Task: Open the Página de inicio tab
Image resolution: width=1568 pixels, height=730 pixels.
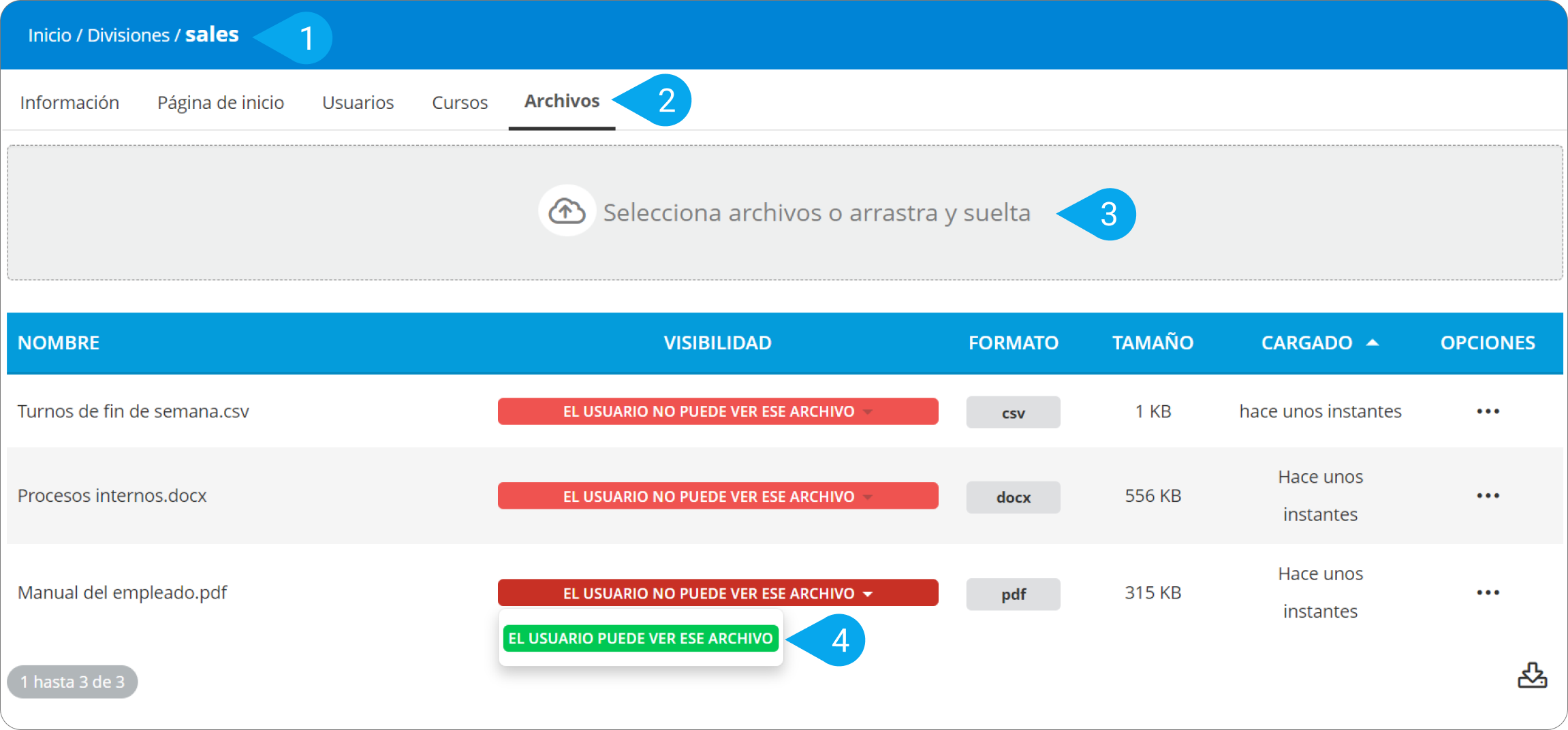Action: [x=221, y=102]
